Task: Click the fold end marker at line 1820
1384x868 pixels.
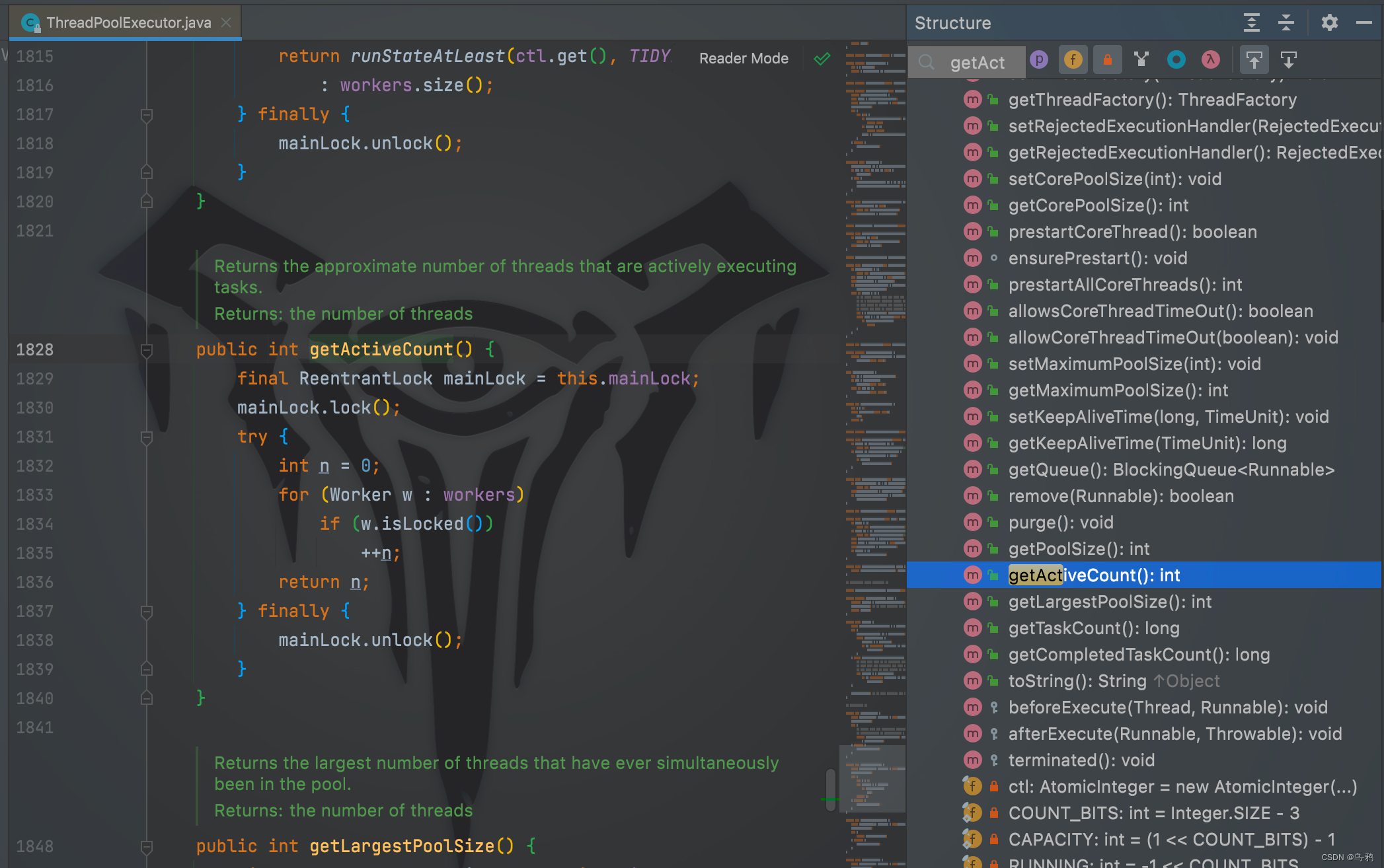Action: pos(147,201)
